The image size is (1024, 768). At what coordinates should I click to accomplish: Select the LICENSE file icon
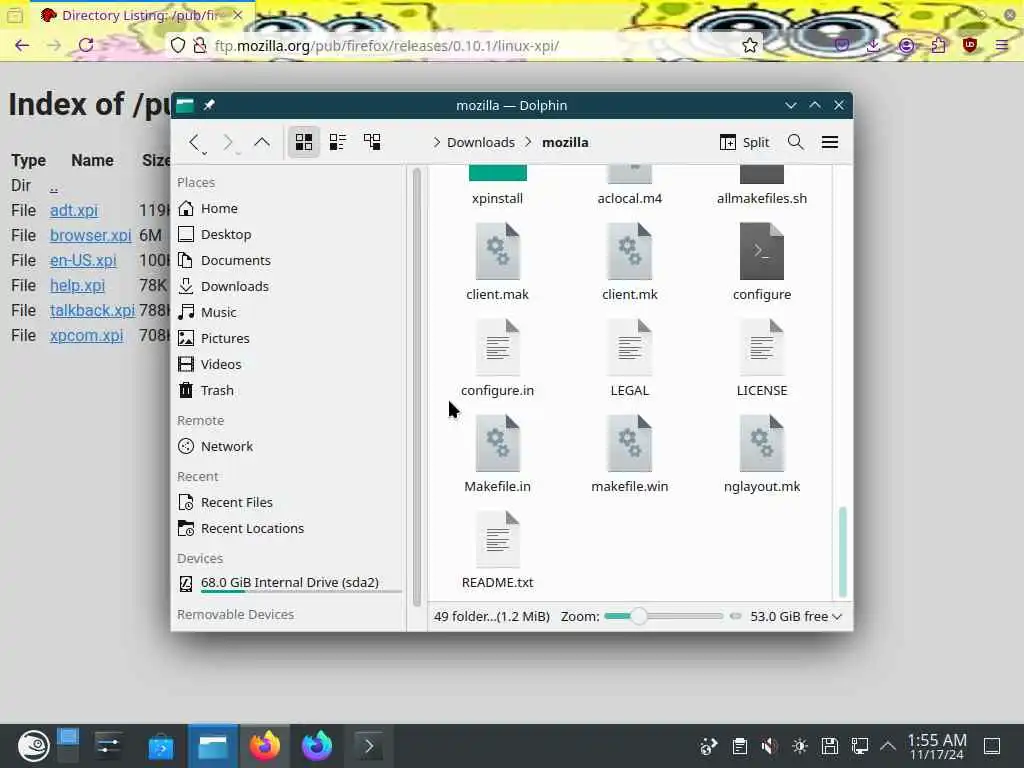coord(761,347)
